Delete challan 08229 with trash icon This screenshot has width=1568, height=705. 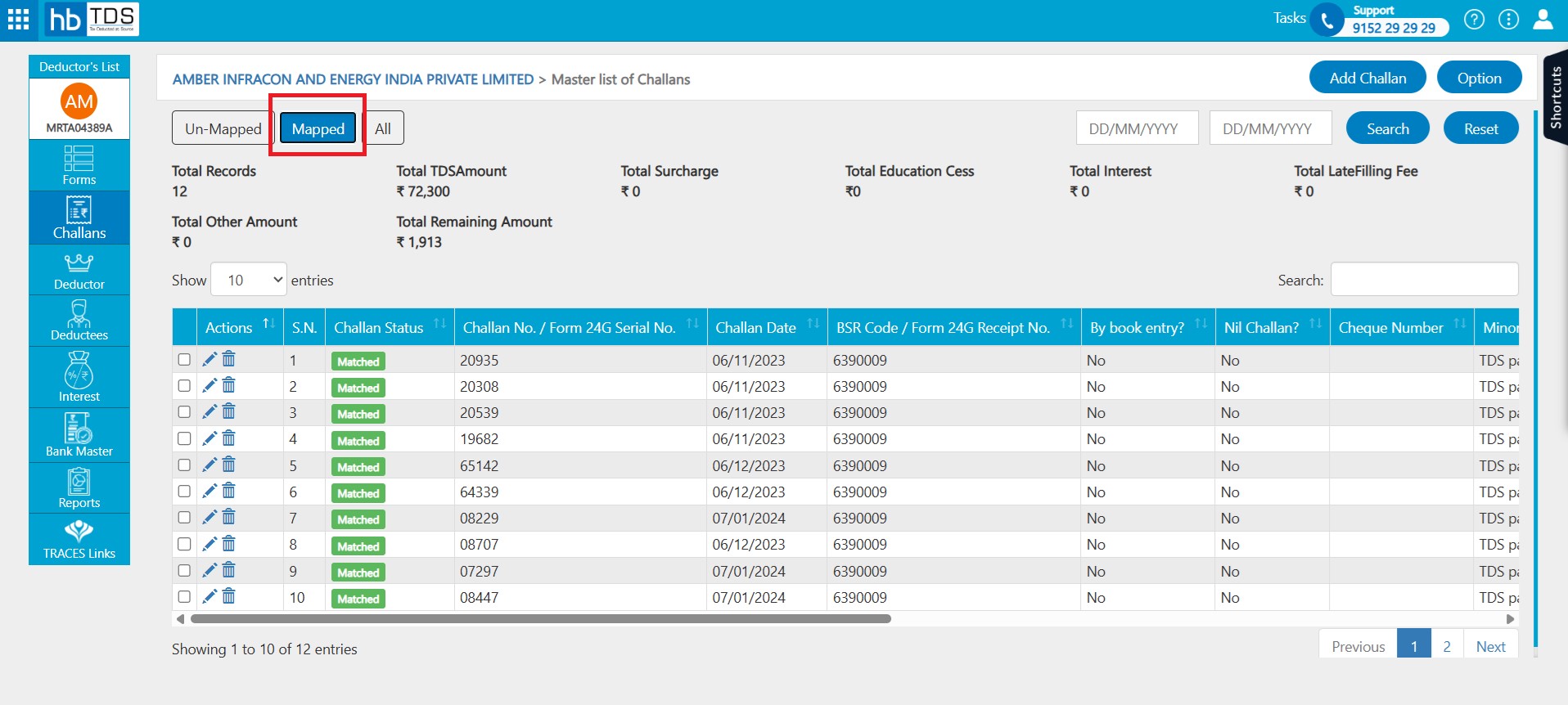coord(228,517)
